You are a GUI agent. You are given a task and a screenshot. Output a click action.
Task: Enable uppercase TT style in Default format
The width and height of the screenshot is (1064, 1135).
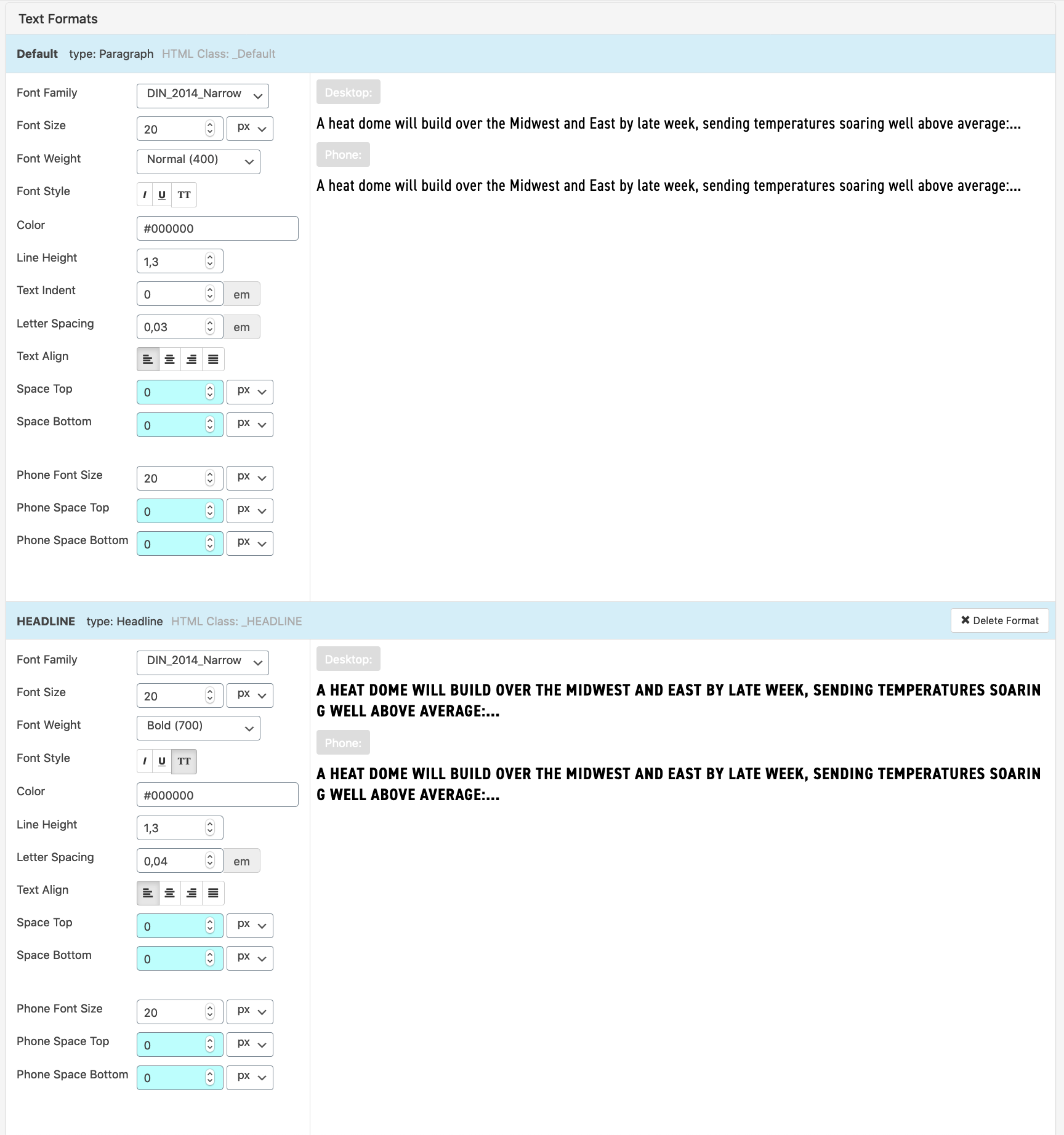(184, 195)
